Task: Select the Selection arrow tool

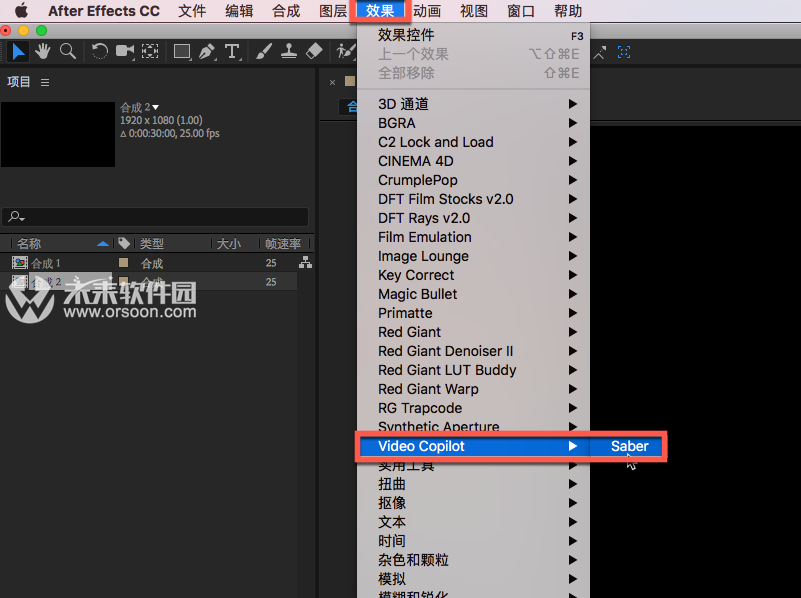Action: coord(18,52)
